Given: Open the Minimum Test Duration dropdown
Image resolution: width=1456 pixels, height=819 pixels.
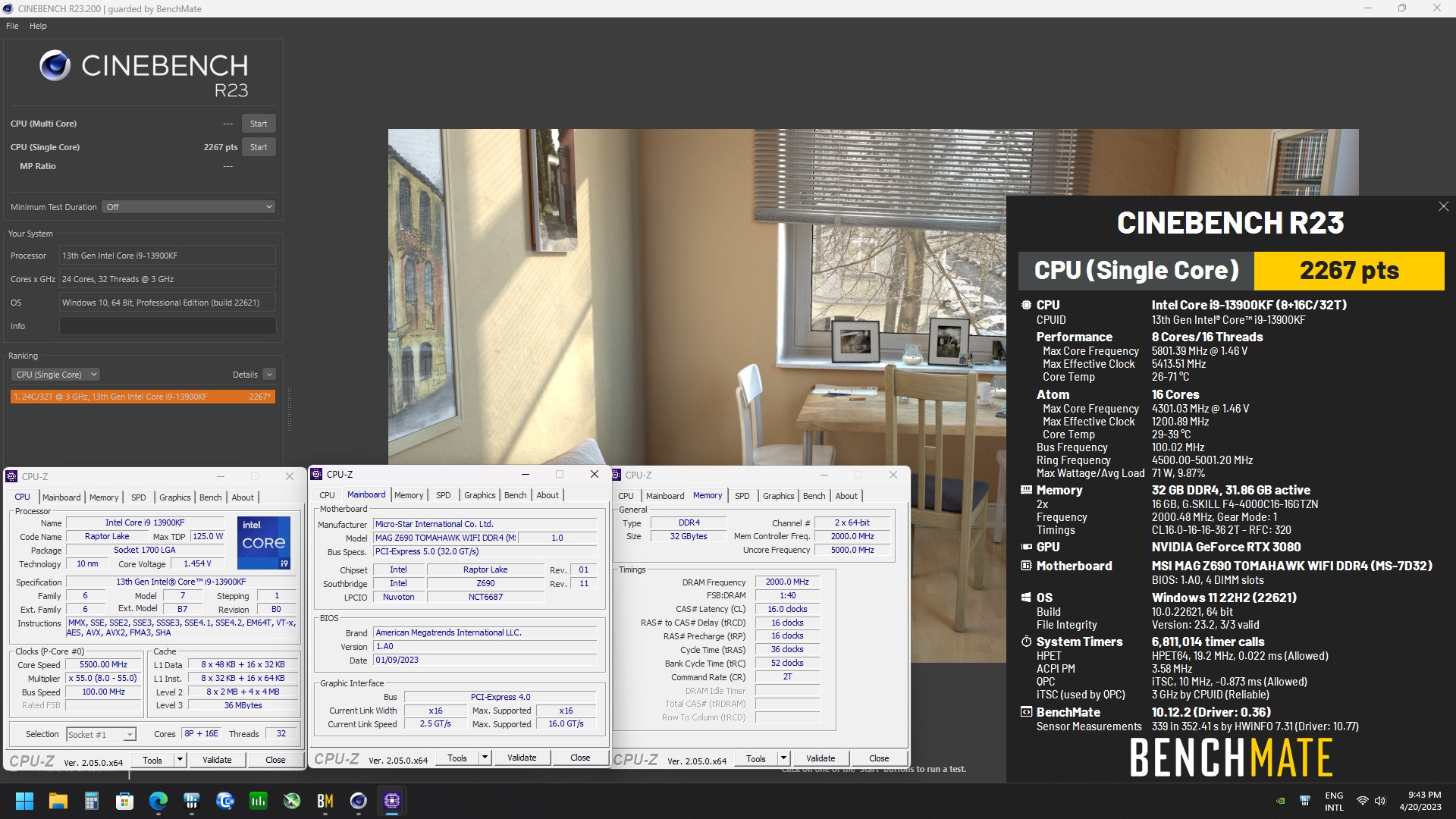Looking at the screenshot, I should pos(188,207).
